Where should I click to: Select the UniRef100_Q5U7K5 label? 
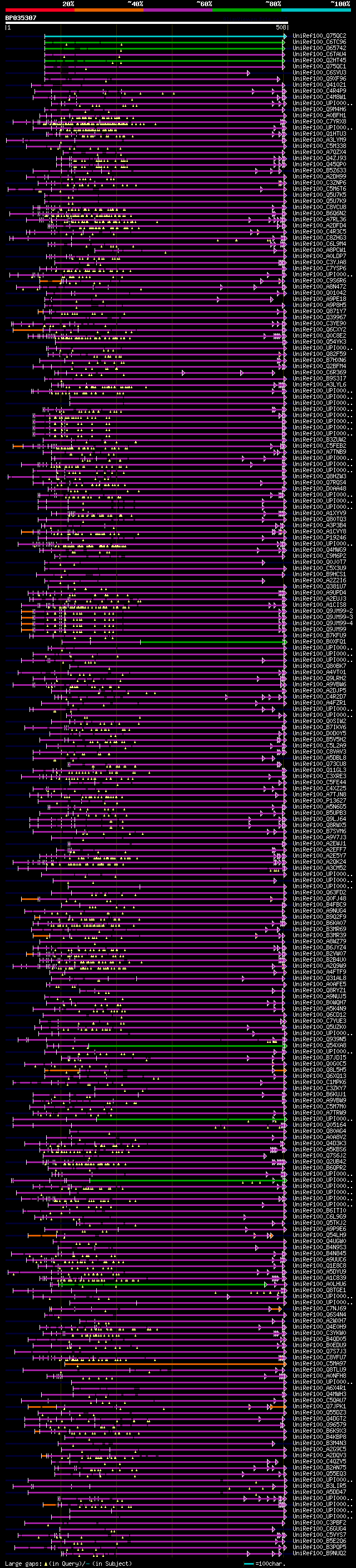[319, 195]
